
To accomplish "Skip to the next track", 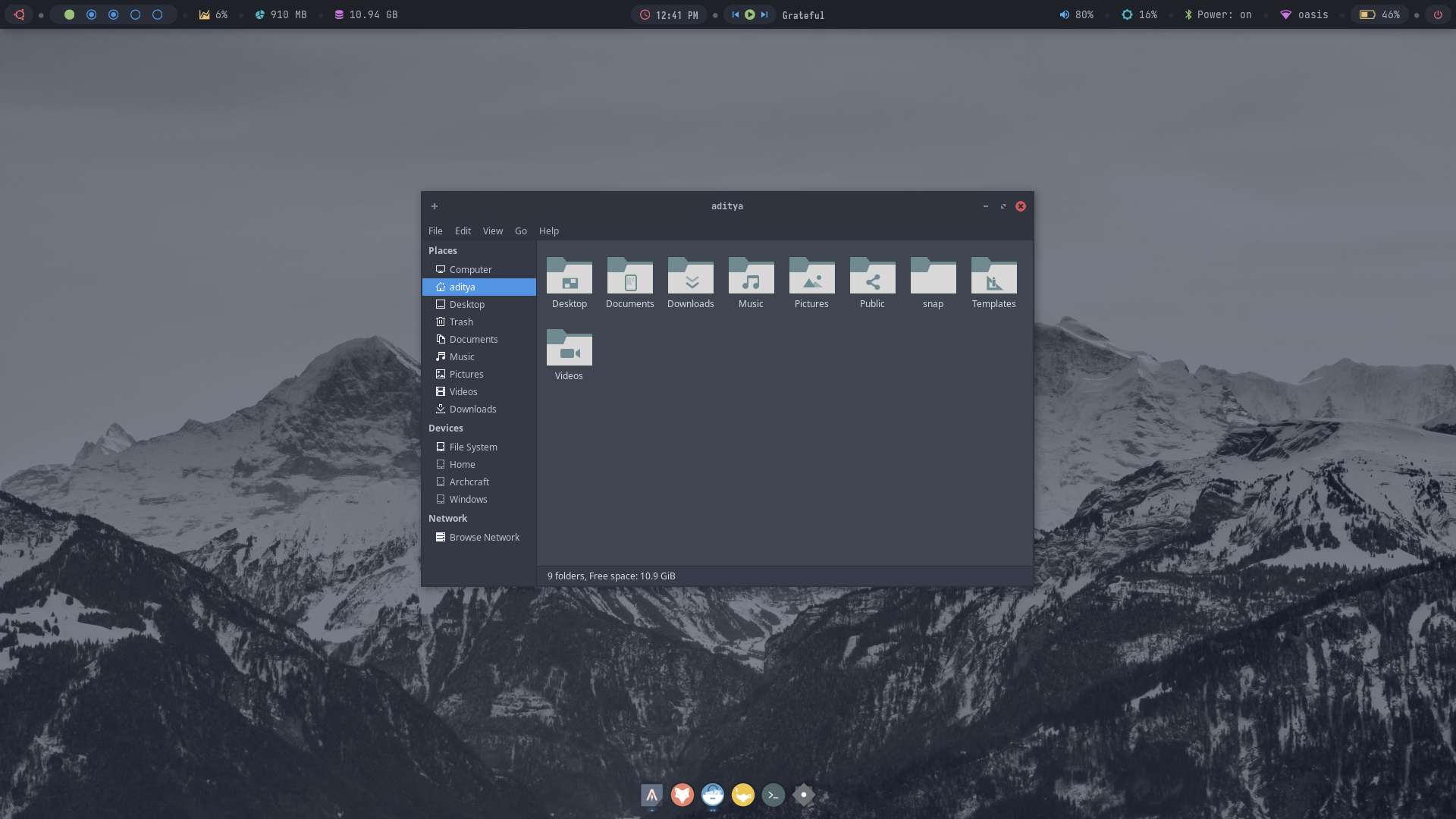I will 764,14.
